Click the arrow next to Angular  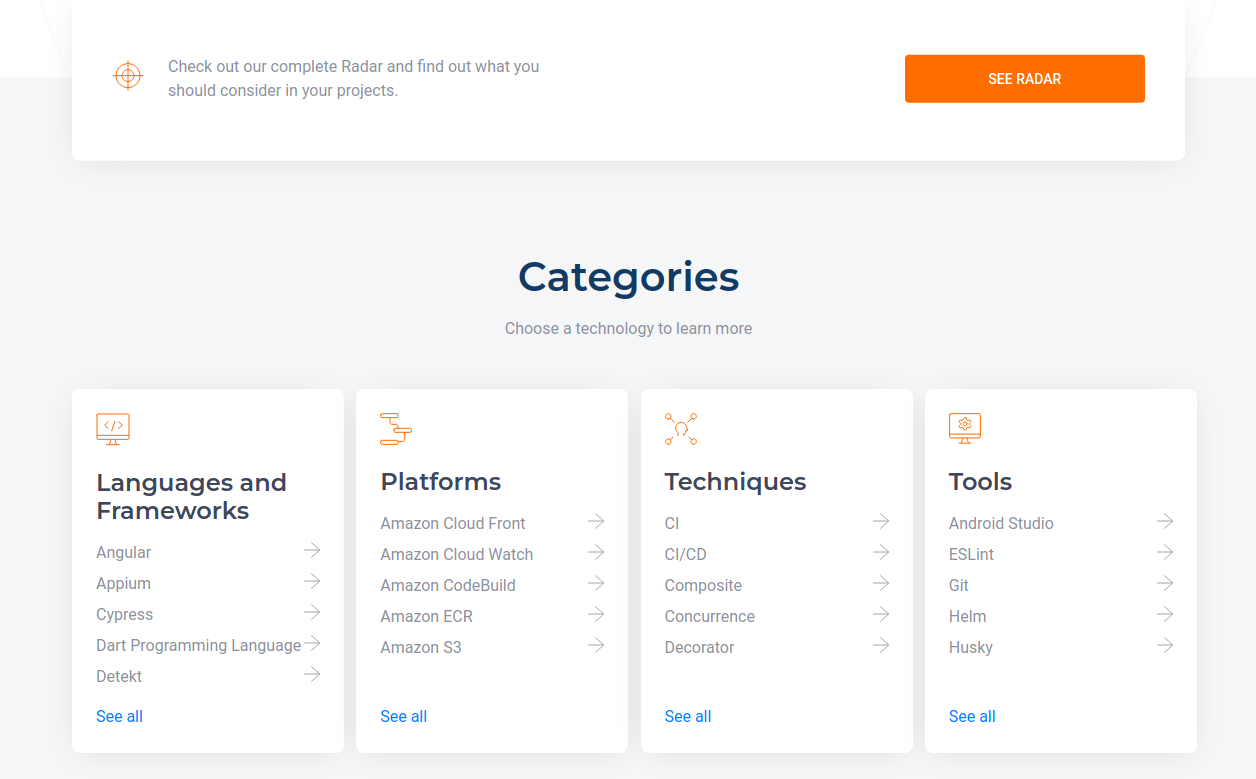point(312,550)
